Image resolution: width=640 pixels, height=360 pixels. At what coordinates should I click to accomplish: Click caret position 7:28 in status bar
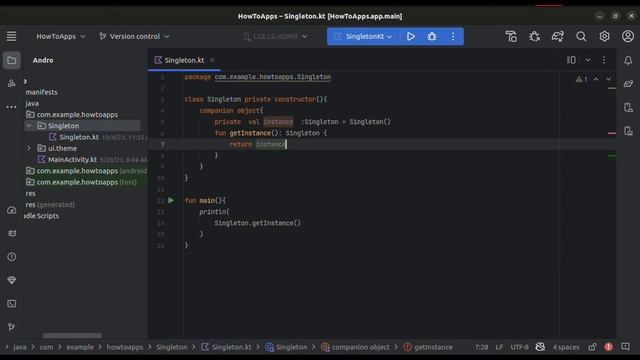click(x=482, y=347)
